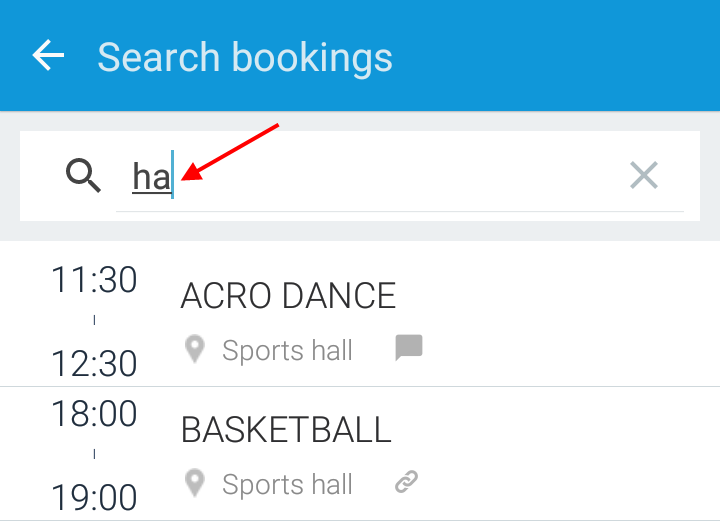Open the ACRO DANCE booking
The image size is (720, 522).
(360, 314)
